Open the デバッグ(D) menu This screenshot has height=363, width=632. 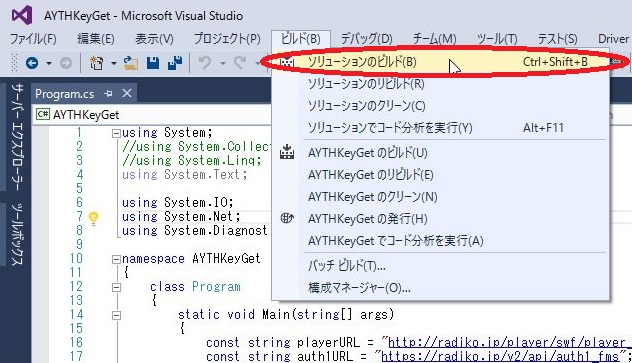[x=366, y=39]
